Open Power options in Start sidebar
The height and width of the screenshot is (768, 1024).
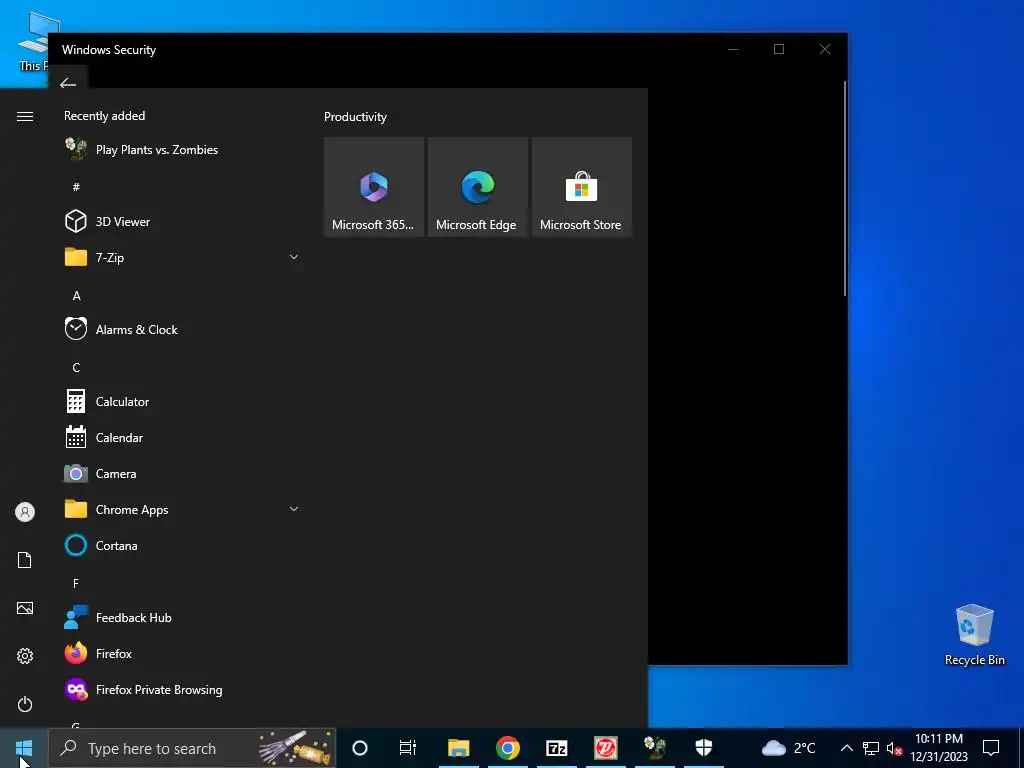point(25,704)
